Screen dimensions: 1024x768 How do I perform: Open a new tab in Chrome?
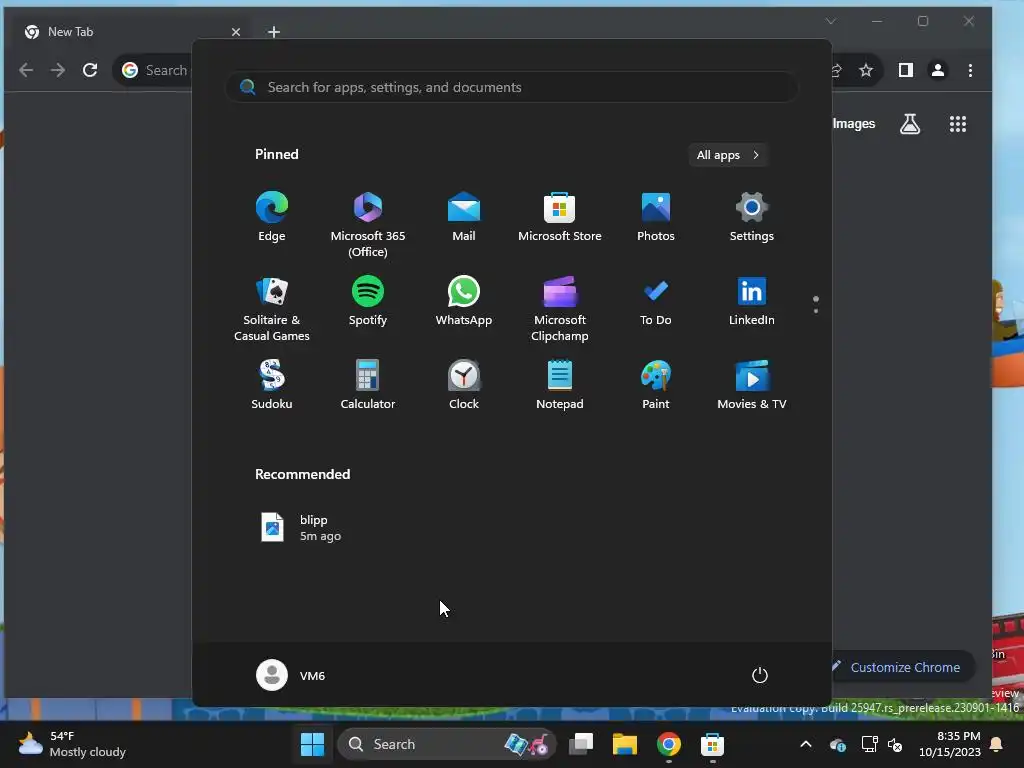[x=274, y=31]
